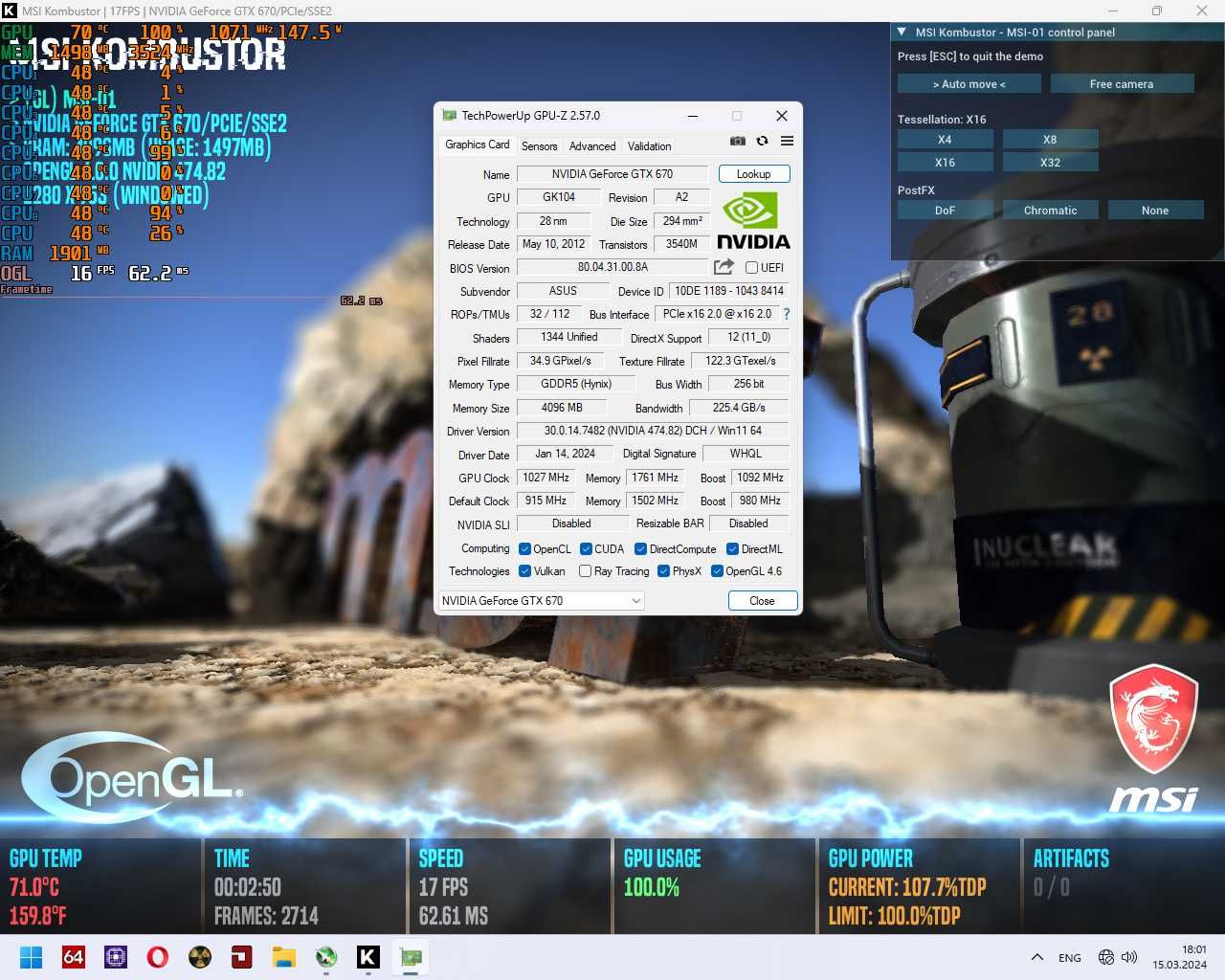
Task: Set tessellation to X4
Action: 945,140
